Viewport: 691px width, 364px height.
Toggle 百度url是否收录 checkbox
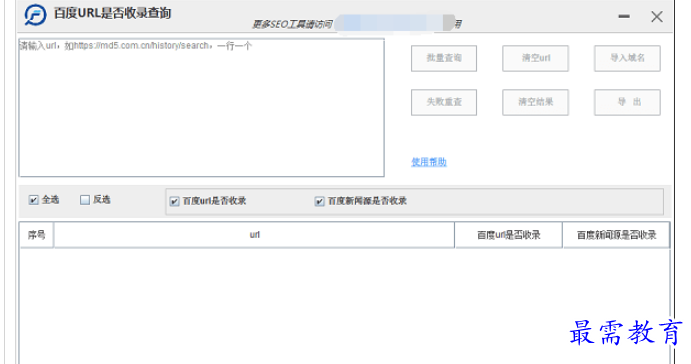pos(175,201)
